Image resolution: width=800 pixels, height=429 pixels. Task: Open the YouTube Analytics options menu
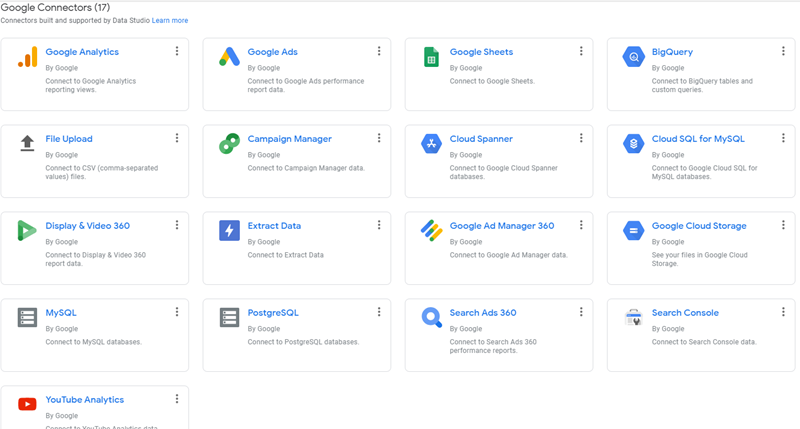pos(177,399)
